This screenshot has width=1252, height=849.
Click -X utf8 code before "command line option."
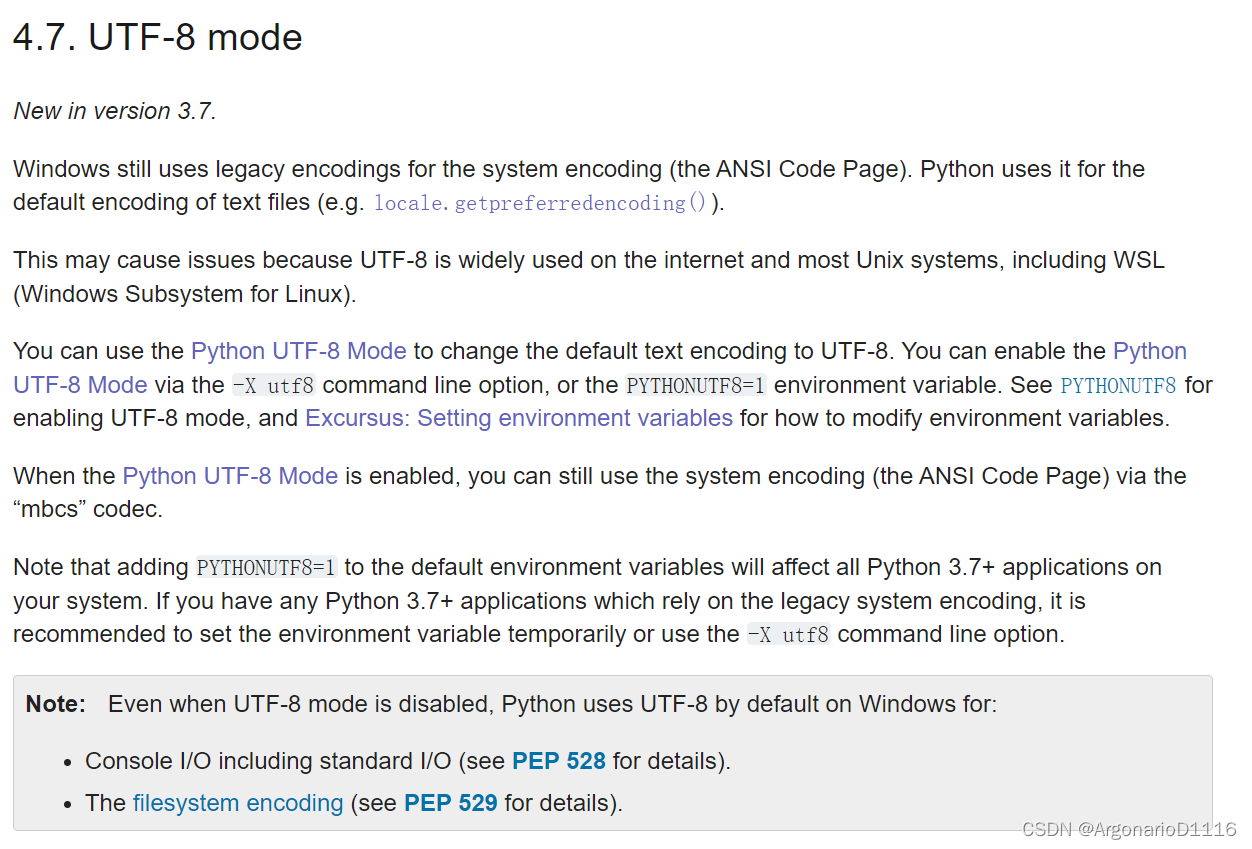(789, 635)
